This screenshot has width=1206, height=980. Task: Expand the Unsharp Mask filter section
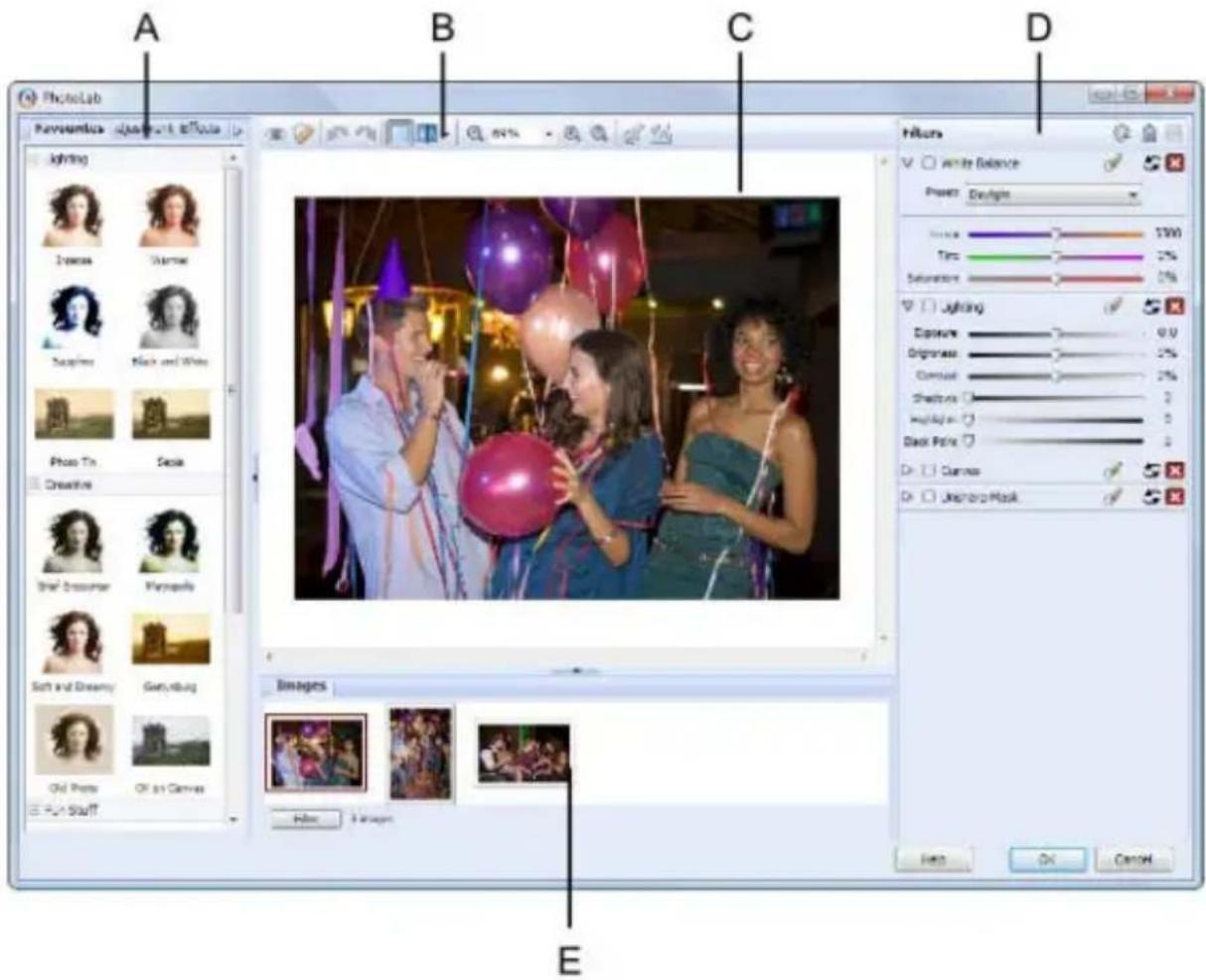click(908, 496)
